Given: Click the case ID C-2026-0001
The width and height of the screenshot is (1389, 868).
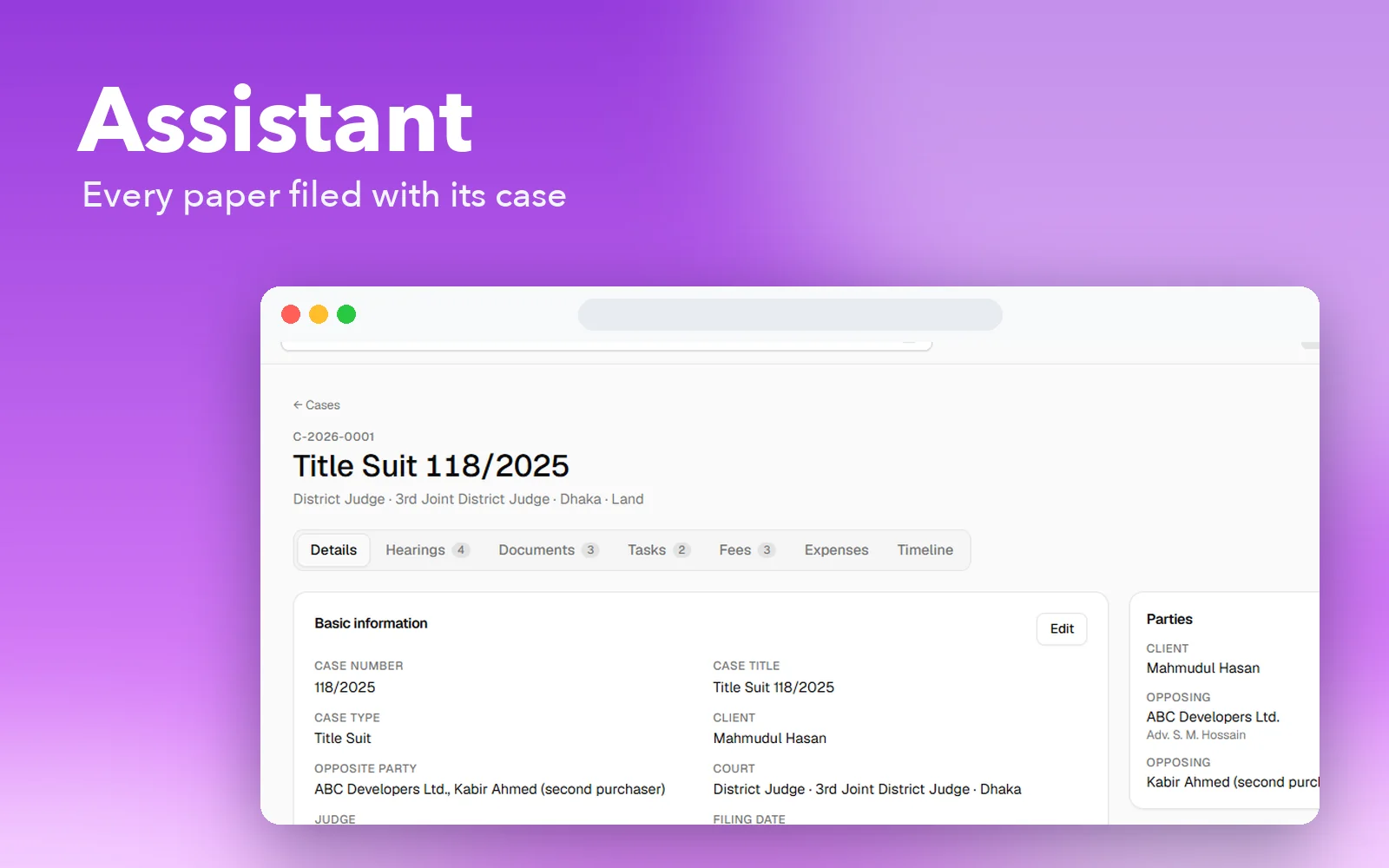Looking at the screenshot, I should click(333, 437).
